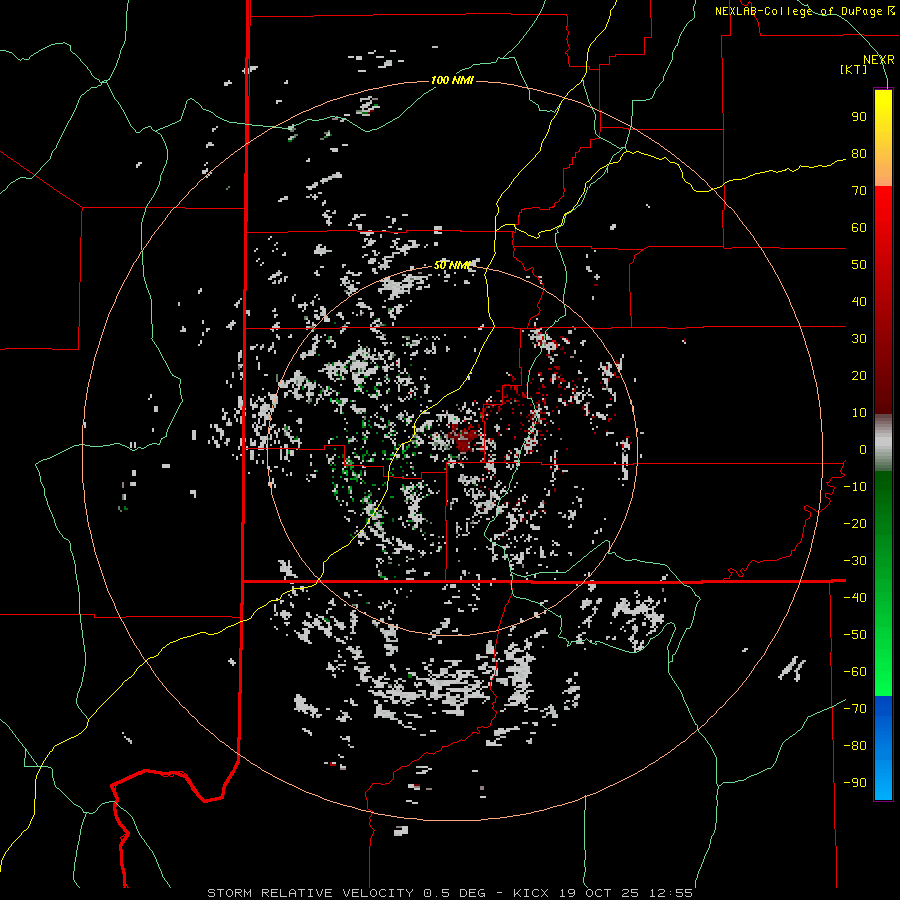Click the 50 NMI range ring label

pos(452,265)
